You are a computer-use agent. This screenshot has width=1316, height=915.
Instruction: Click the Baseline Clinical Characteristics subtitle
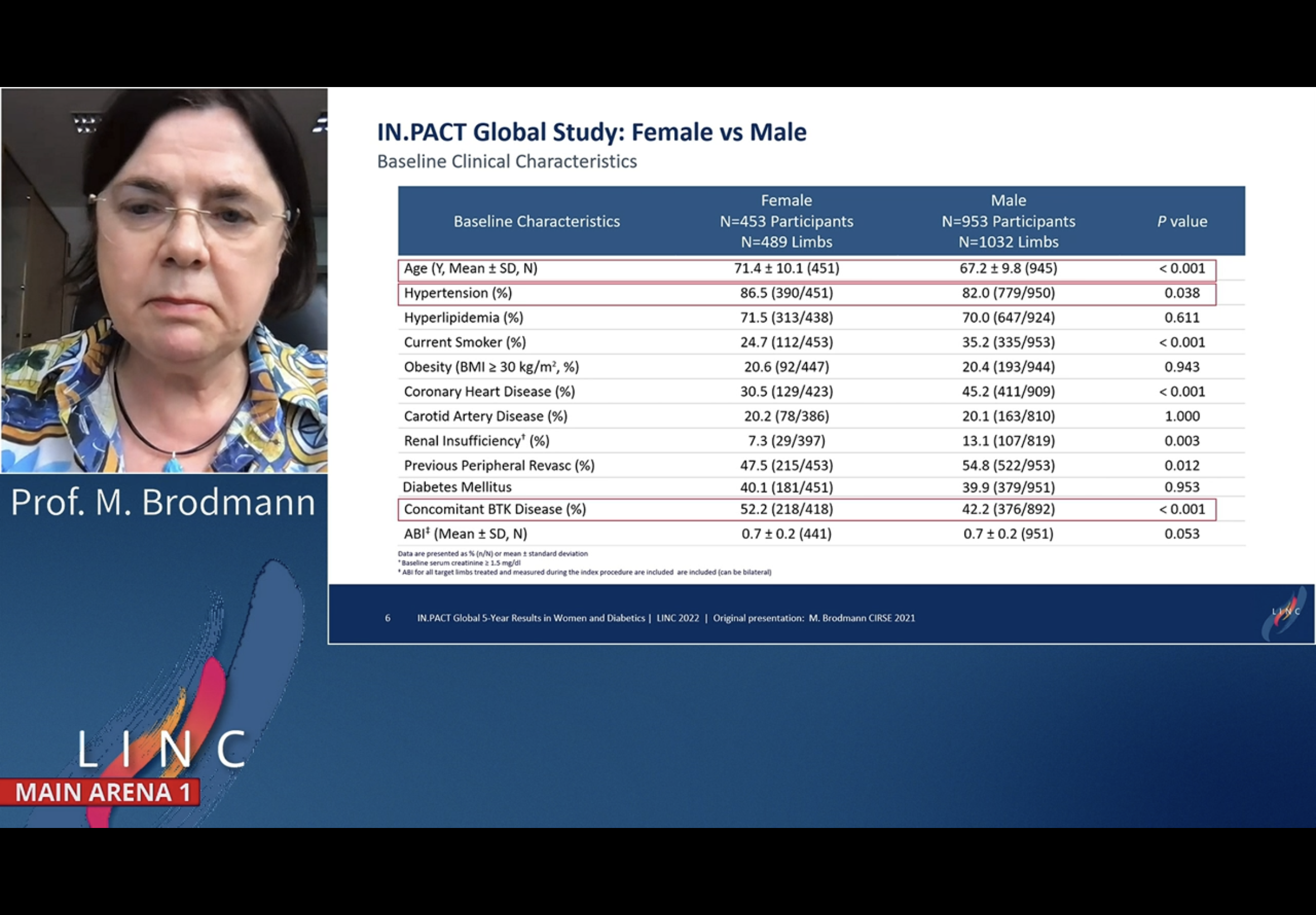coord(506,162)
